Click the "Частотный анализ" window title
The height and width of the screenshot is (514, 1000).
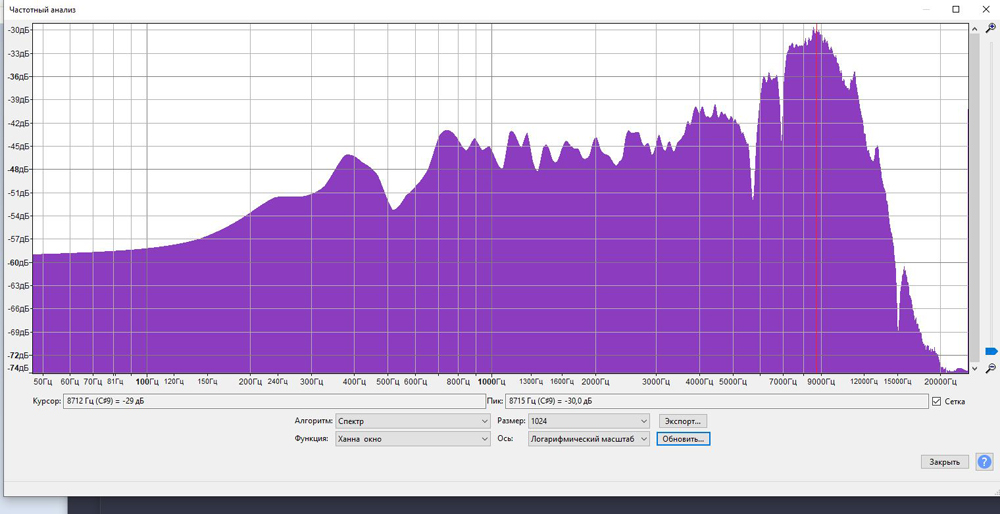44,10
